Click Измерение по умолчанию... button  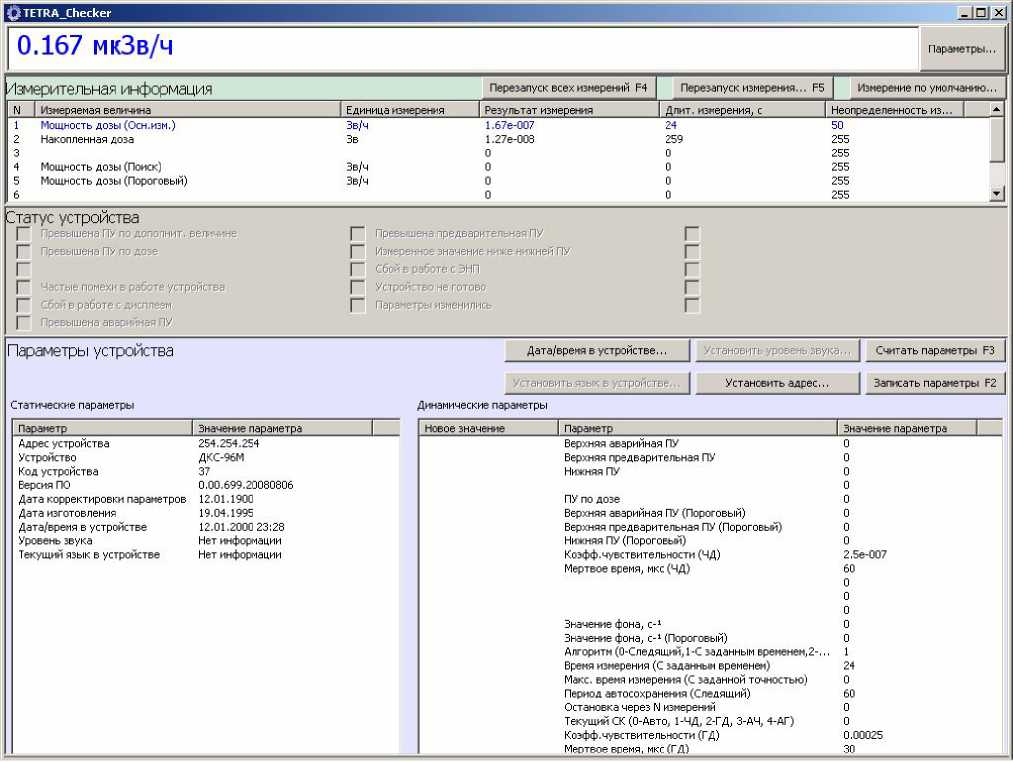point(926,88)
